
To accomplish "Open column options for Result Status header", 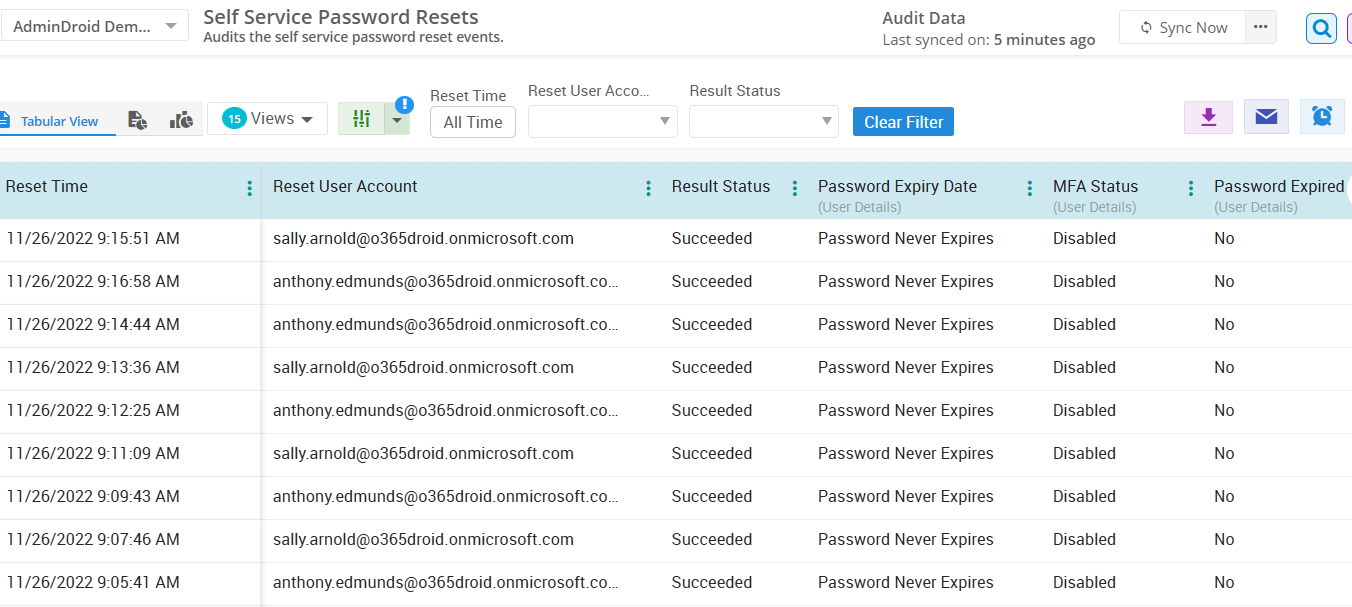I will pos(794,187).
